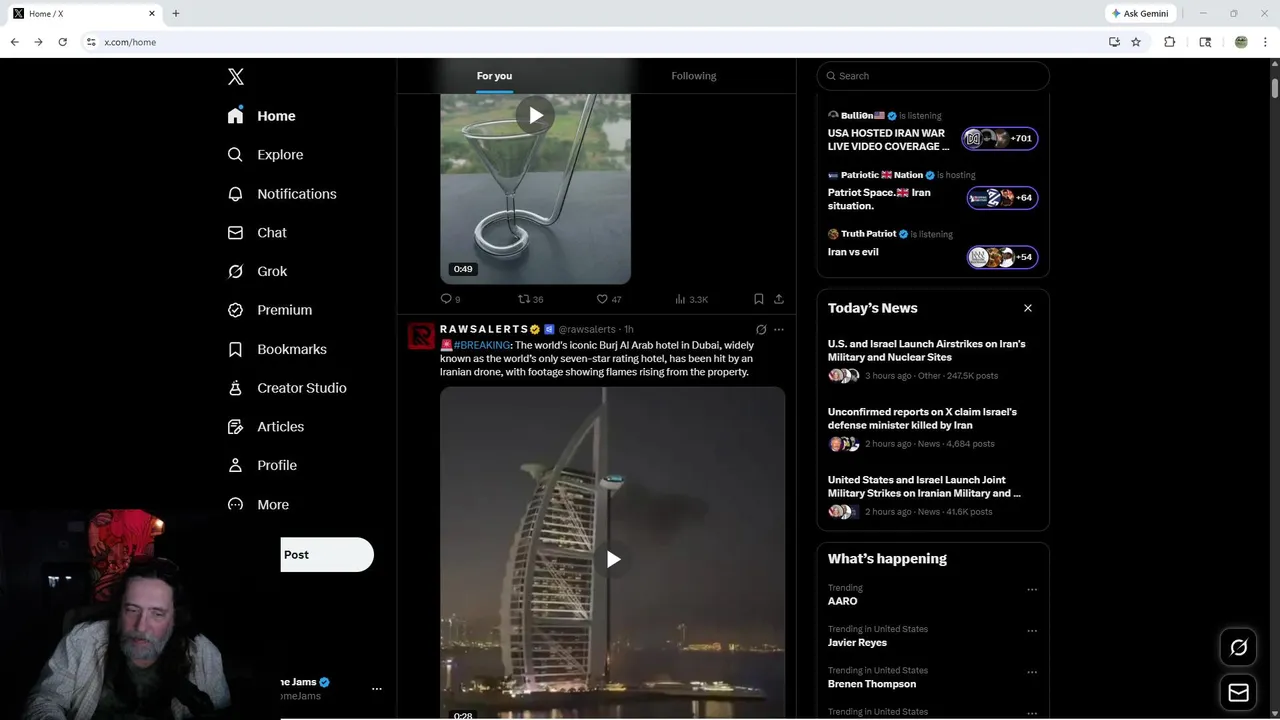Open the floating messages button

[x=1239, y=693]
